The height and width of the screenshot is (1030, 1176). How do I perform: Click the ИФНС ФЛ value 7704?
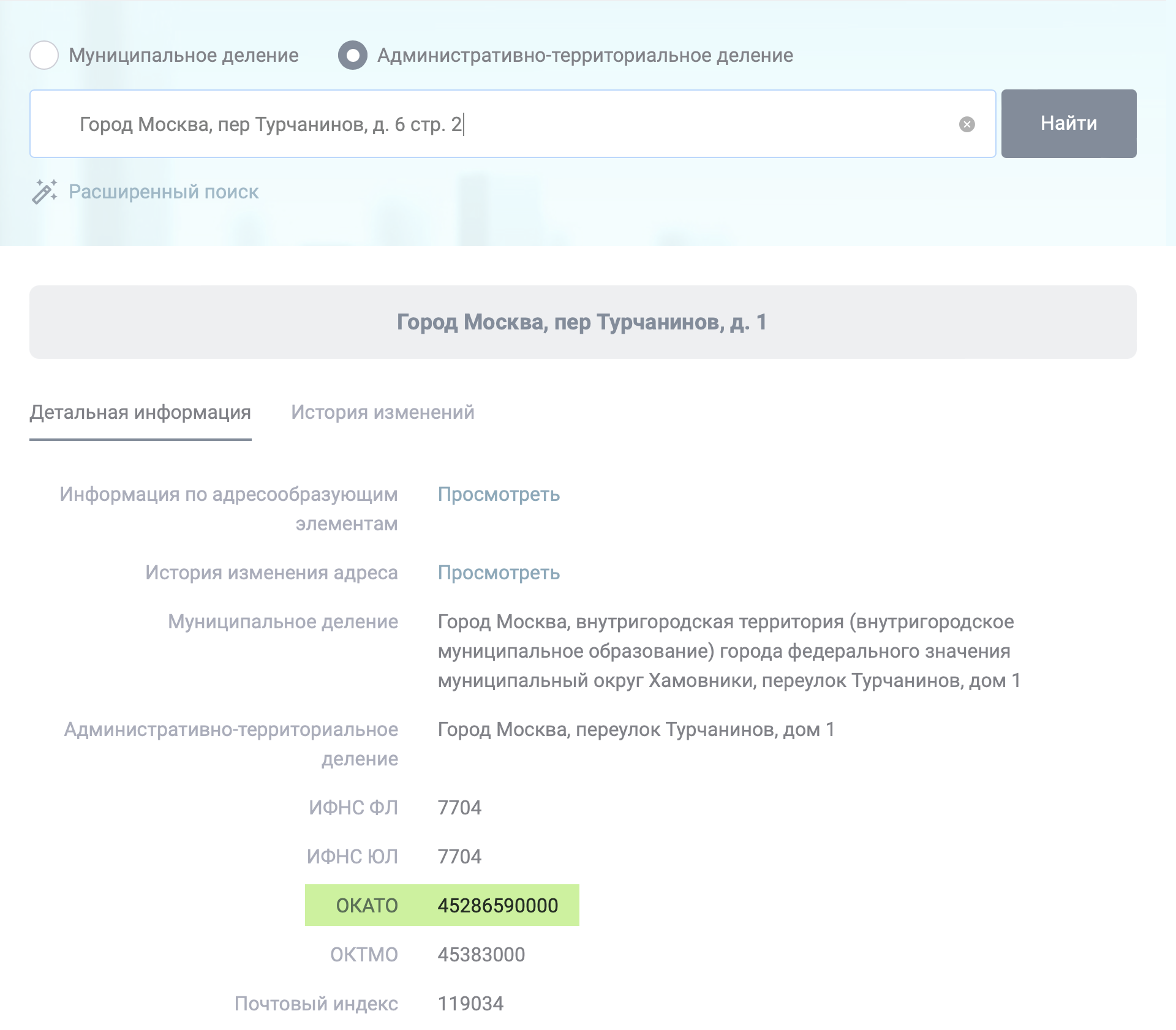[x=459, y=808]
